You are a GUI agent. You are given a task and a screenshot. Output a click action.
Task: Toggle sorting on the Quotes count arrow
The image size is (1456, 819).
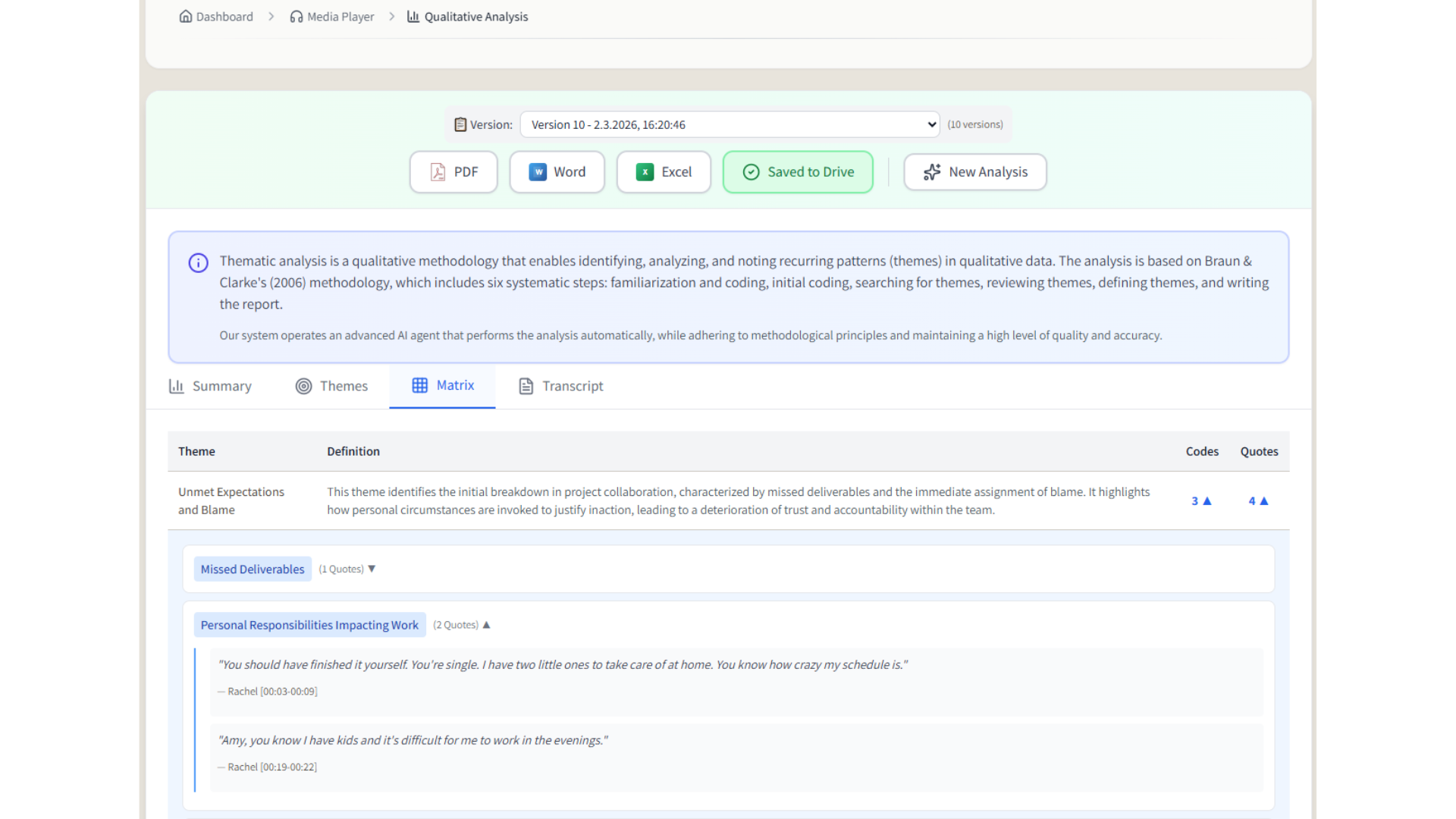coord(1264,500)
